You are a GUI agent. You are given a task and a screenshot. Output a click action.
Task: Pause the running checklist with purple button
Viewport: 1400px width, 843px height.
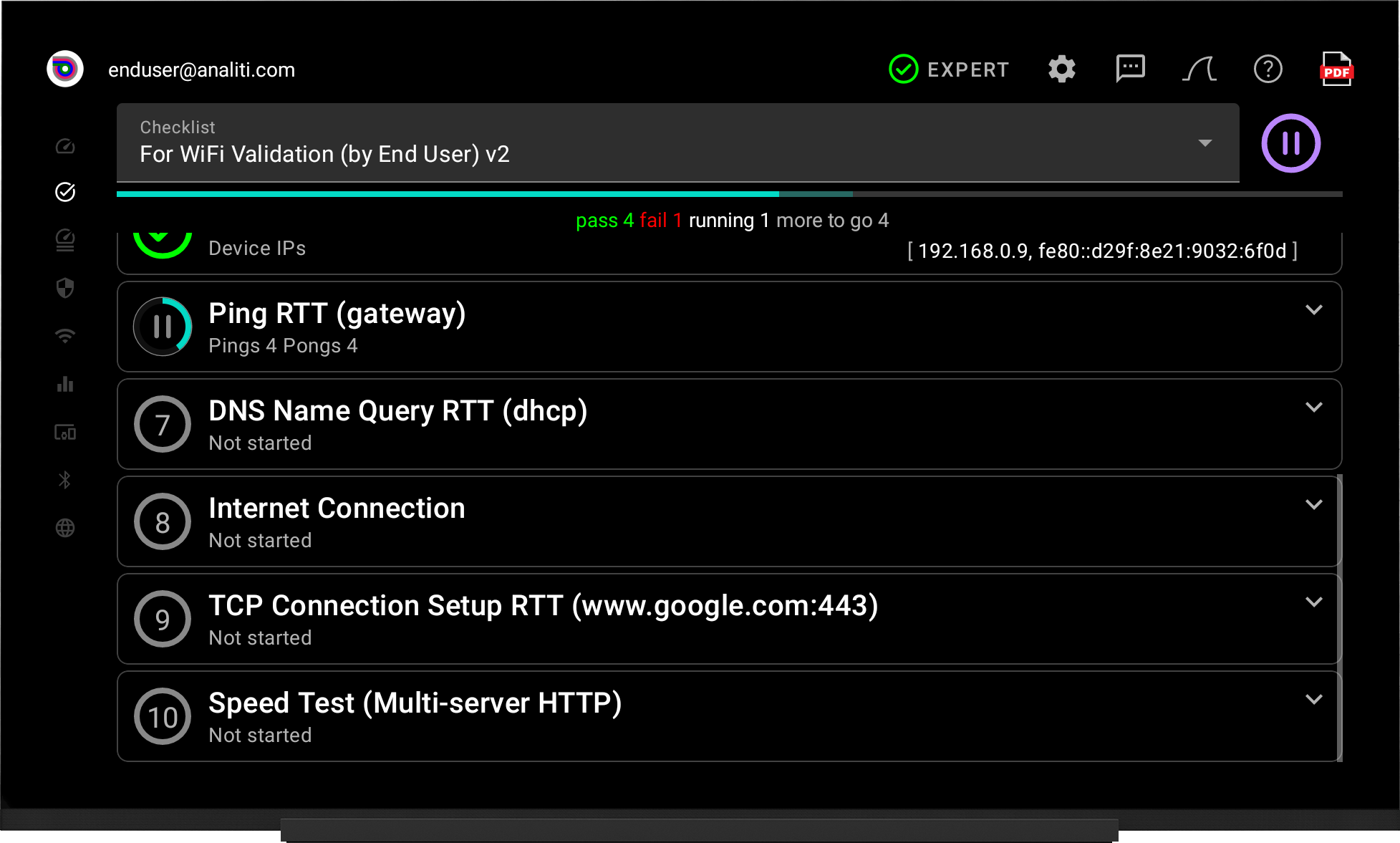[1291, 143]
